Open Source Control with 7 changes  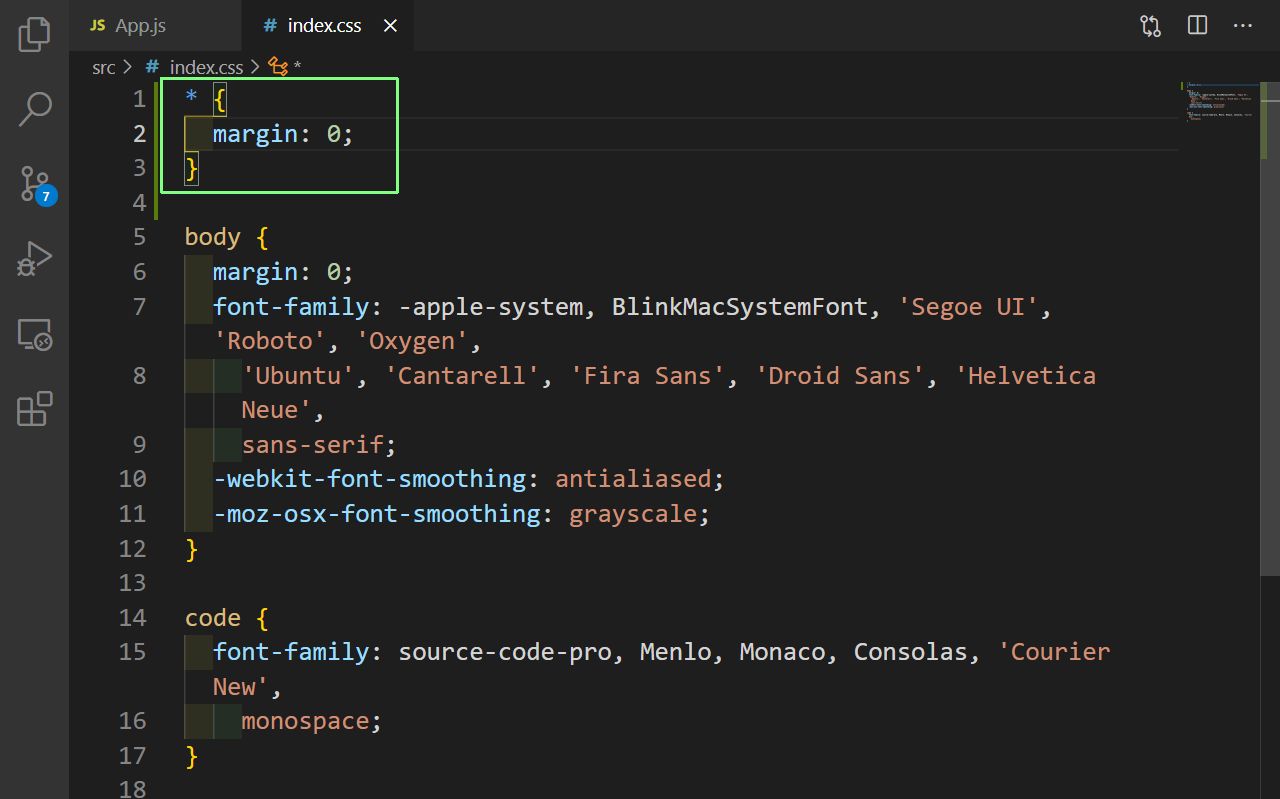[x=35, y=184]
